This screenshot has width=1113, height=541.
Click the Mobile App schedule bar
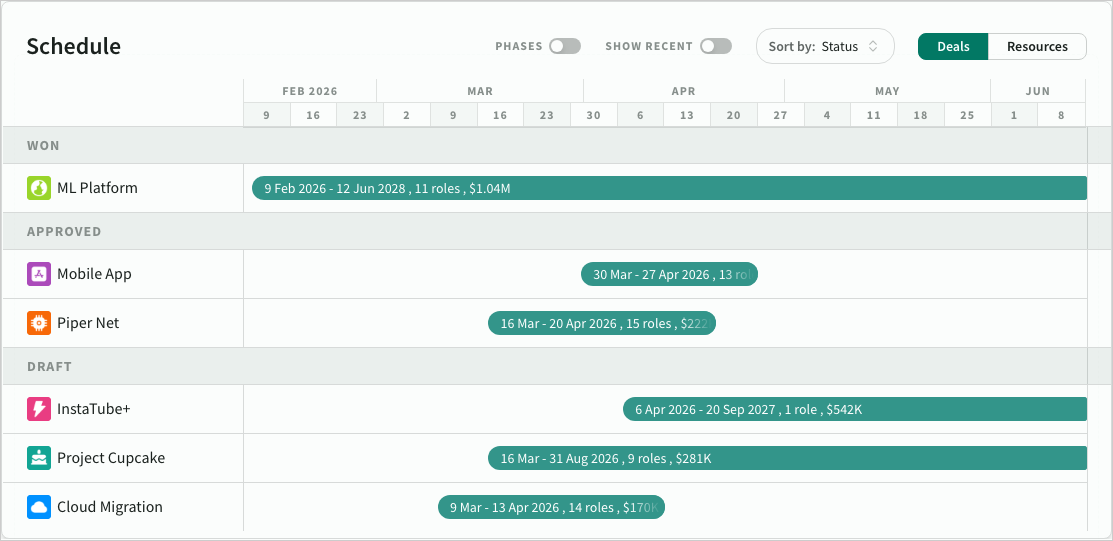tap(669, 274)
